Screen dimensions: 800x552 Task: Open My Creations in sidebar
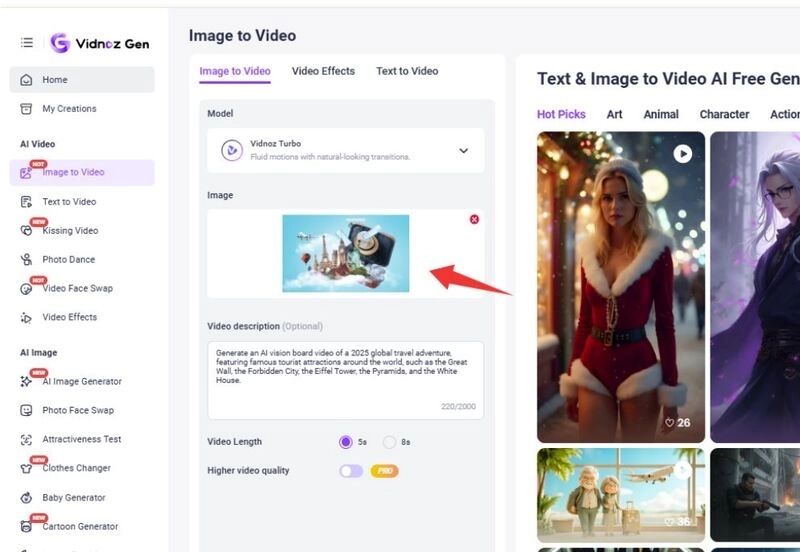[x=82, y=109]
